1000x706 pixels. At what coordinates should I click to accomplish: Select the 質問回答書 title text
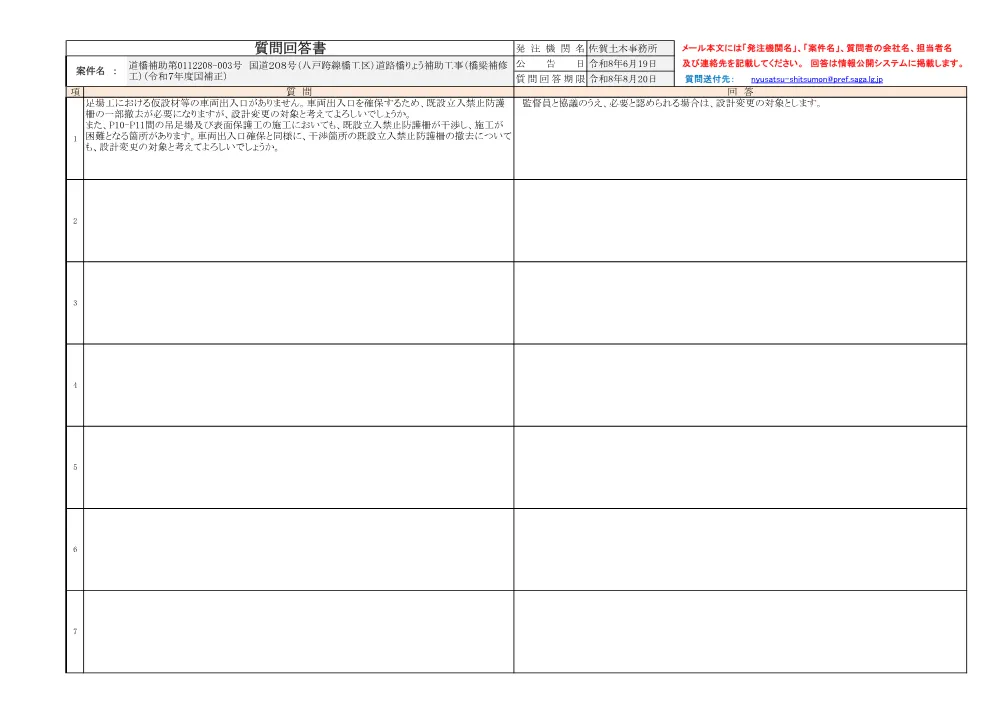tap(290, 48)
